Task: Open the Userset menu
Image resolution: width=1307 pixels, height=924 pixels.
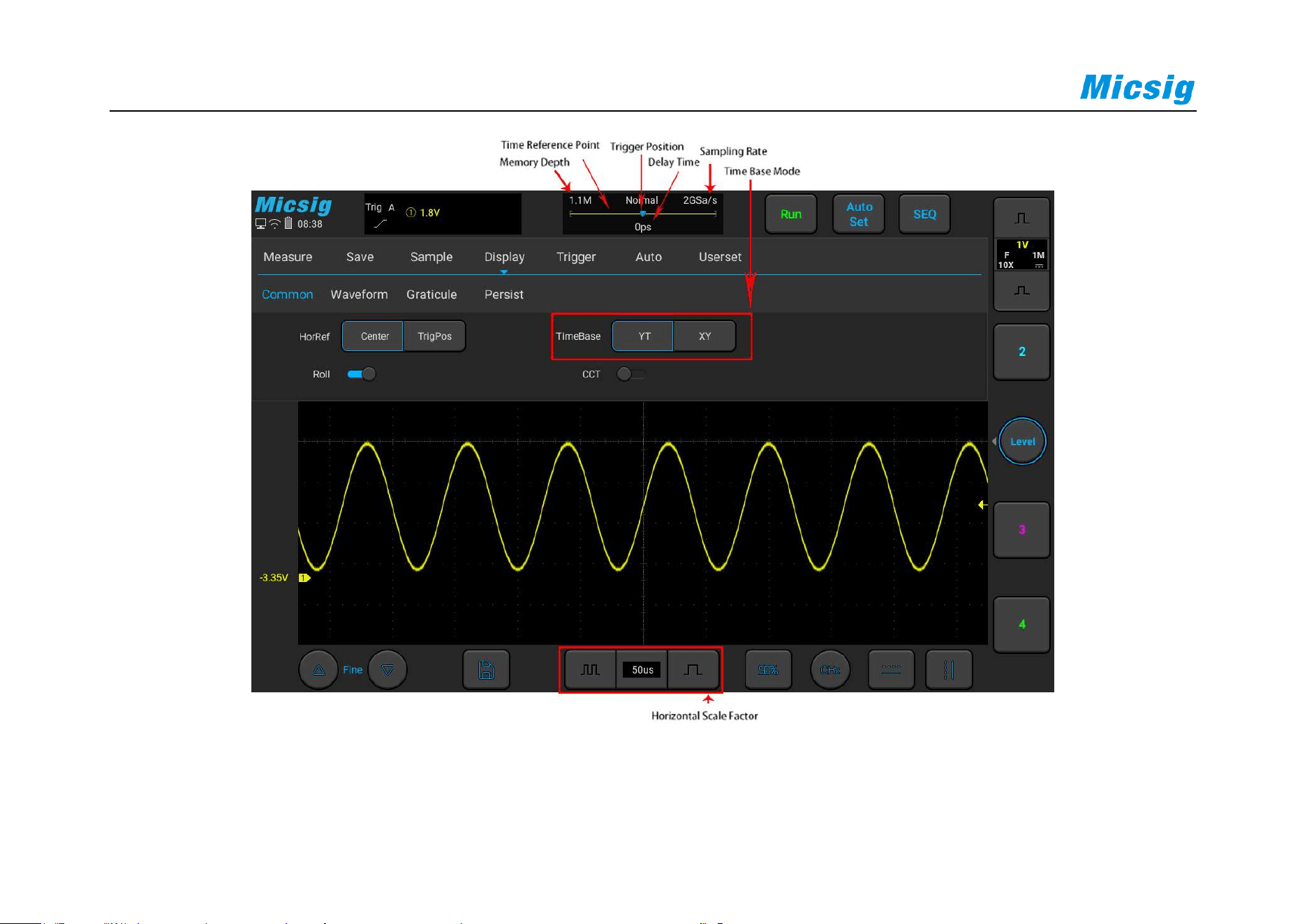Action: tap(720, 257)
